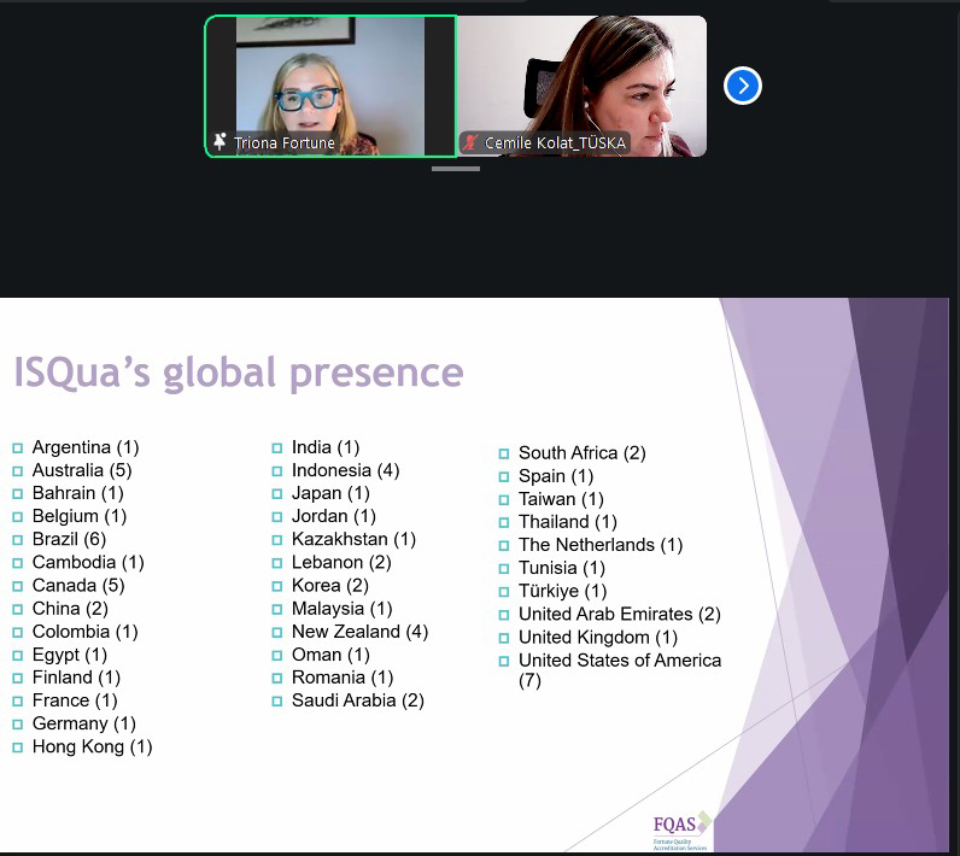Viewport: 960px width, 856px height.
Task: Click the 'Romania (1)' list entry
Action: [x=343, y=678]
